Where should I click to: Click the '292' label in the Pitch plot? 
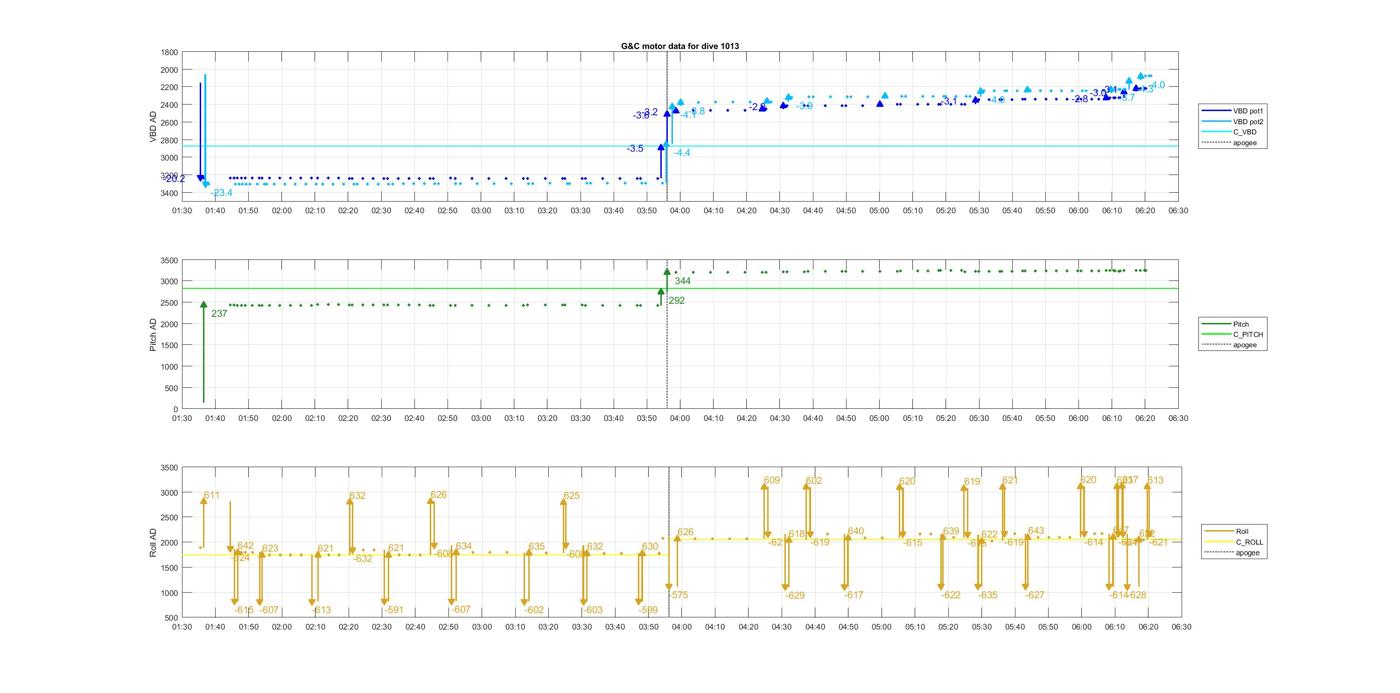677,300
